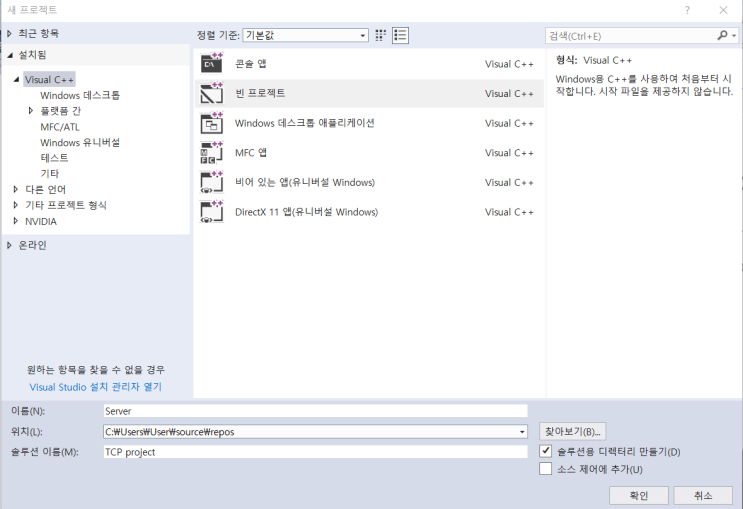Click the 빈 프로젝트 template icon
Screen dimensions: 743x509
click(x=211, y=93)
